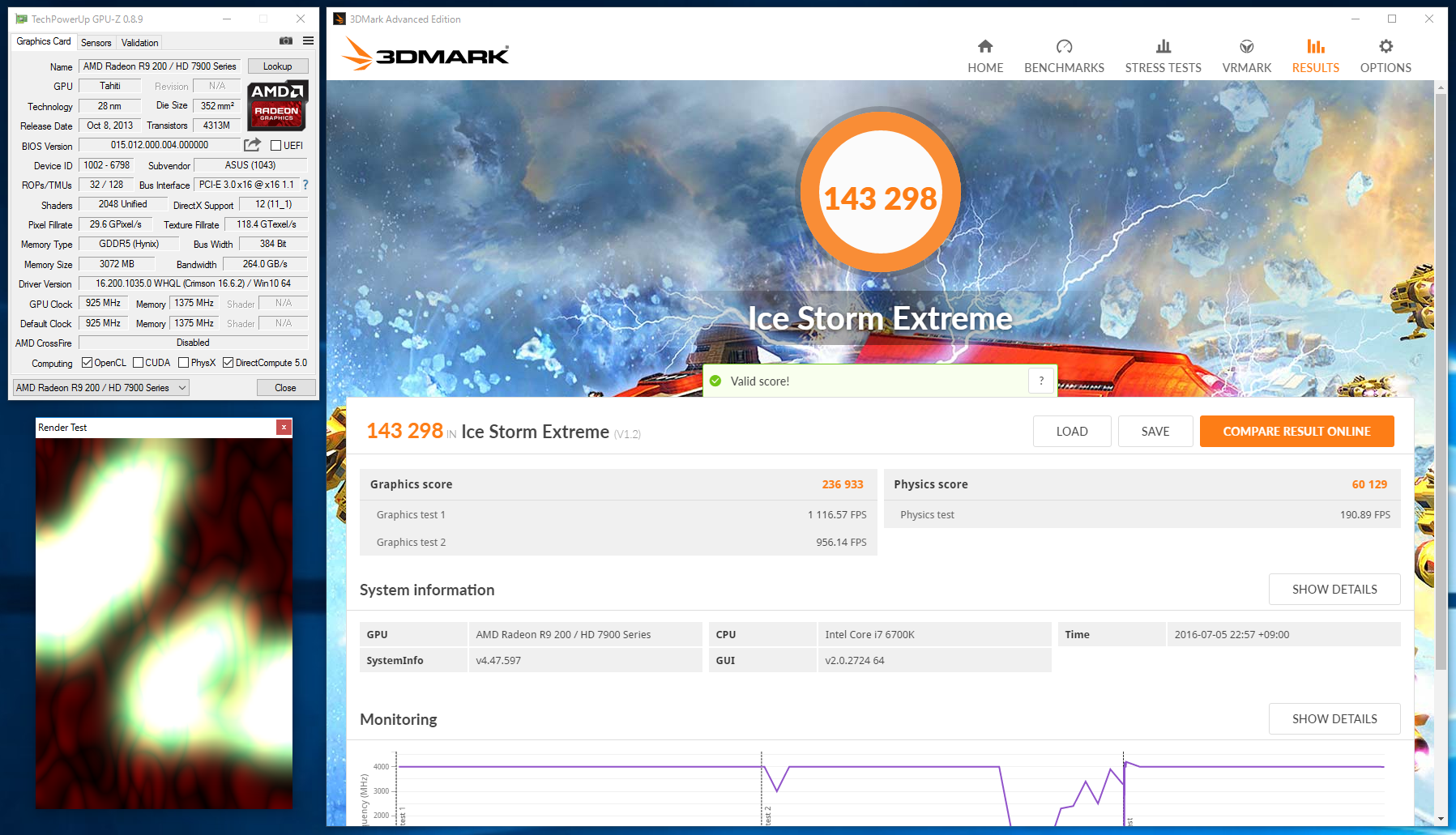Screen dimensions: 1456x835
Task: Toggle the UEFI checkbox
Action: pos(275,146)
